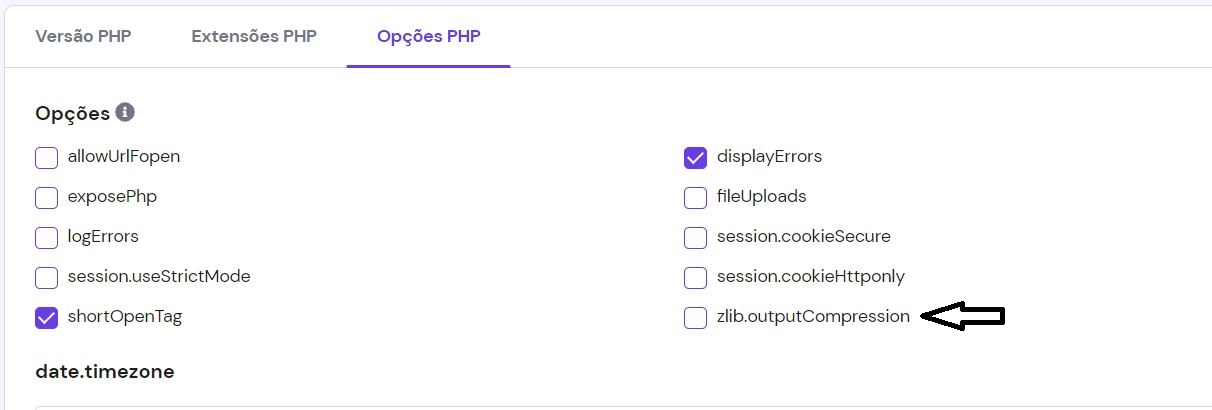Uncheck the shortOpenTag checkbox
Screen dimensions: 1212x410
pyautogui.click(x=46, y=317)
